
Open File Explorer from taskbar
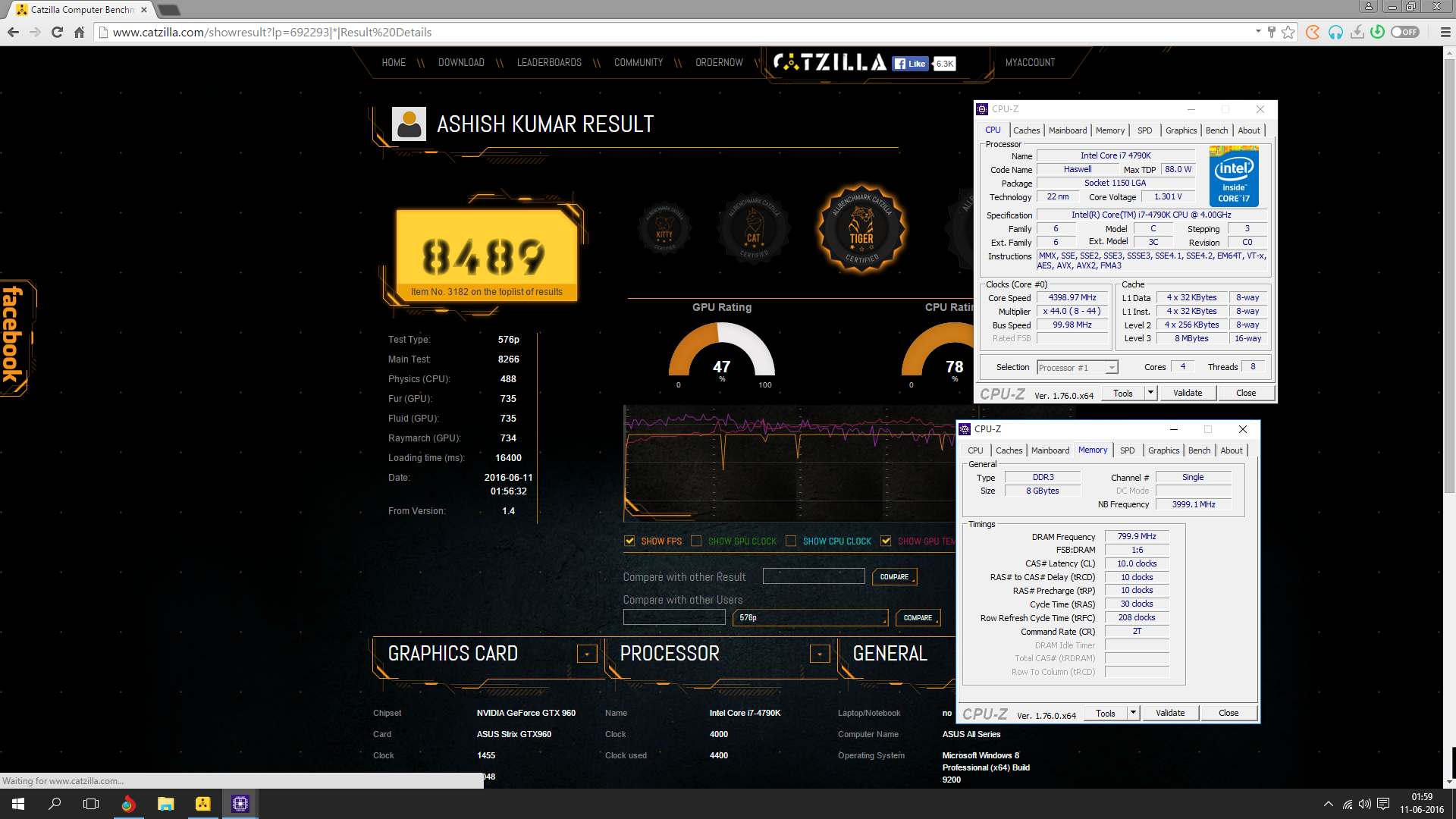[165, 804]
